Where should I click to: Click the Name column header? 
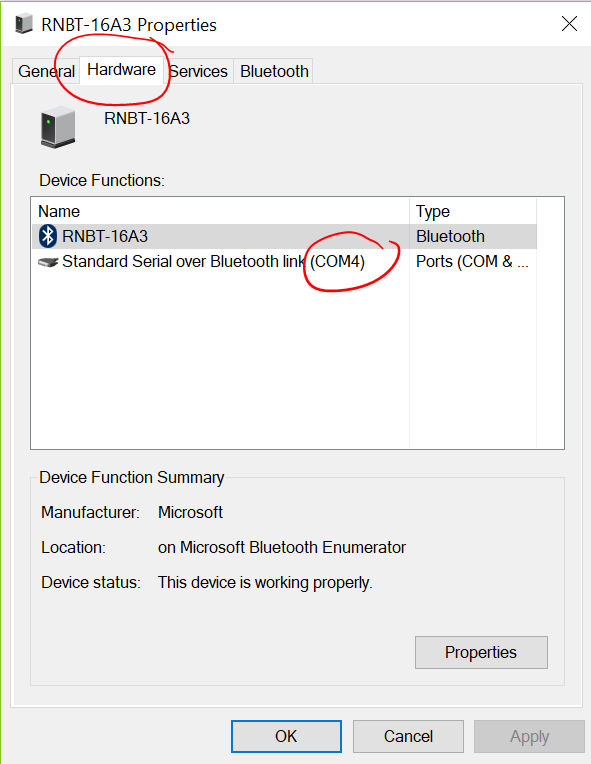221,211
